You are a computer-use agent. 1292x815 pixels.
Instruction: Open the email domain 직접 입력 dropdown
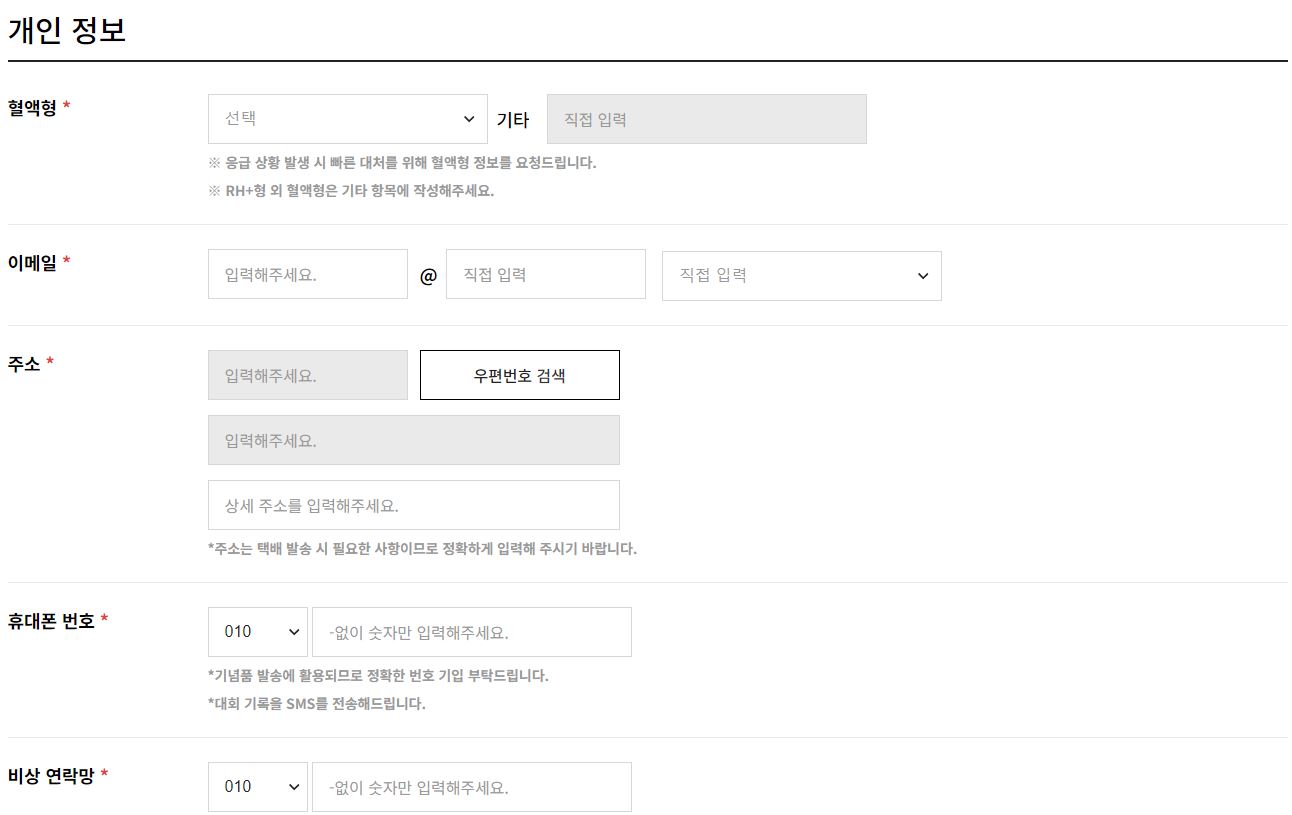pyautogui.click(x=802, y=275)
